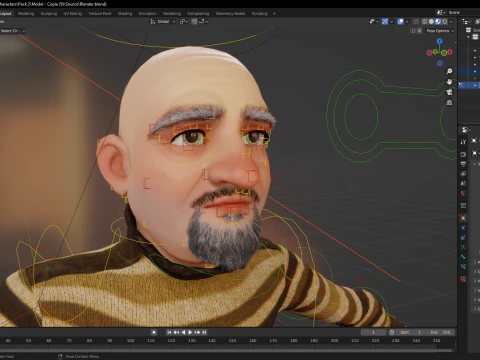Viewport: 480px width, 360px height.
Task: Toggle viewport gizmos display
Action: [385, 22]
